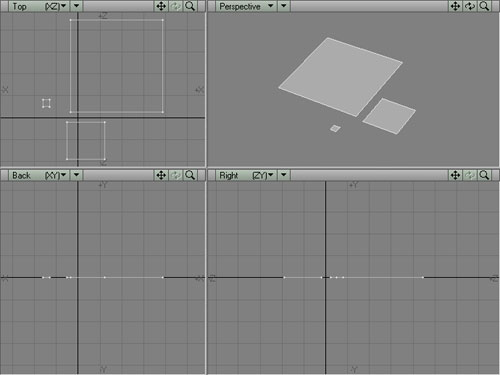Click the pan icon in Right viewport

pyautogui.click(x=455, y=175)
